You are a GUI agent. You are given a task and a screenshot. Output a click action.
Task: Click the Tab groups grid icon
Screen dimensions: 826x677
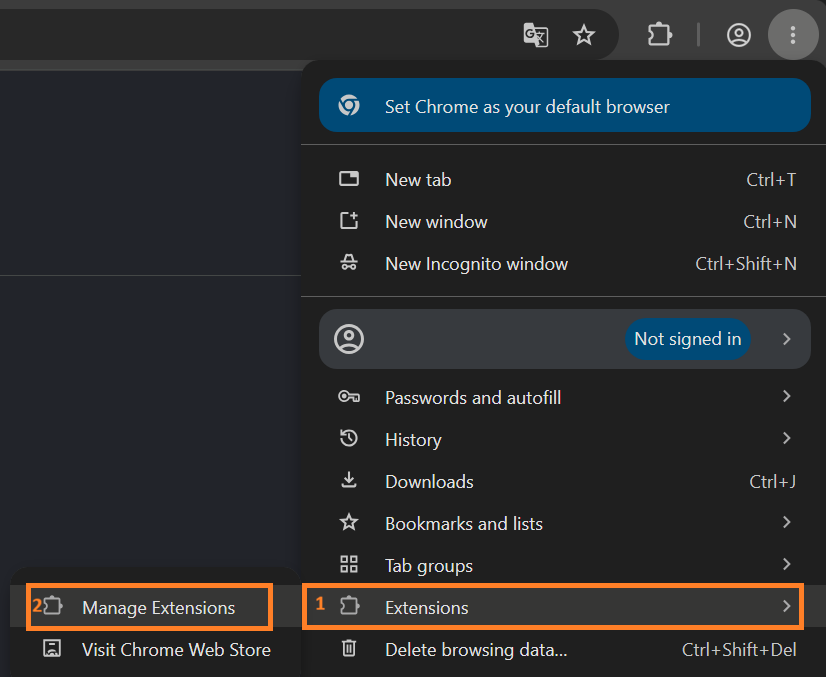point(349,564)
